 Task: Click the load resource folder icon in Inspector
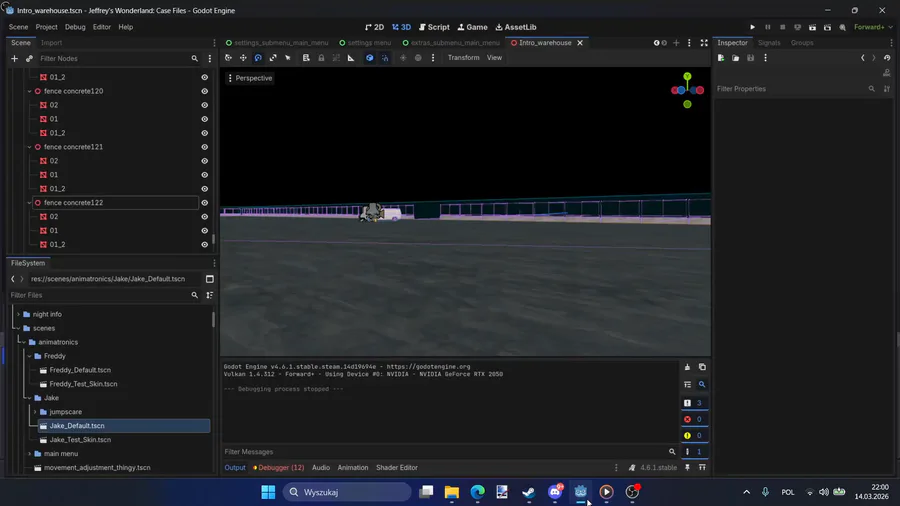point(735,58)
